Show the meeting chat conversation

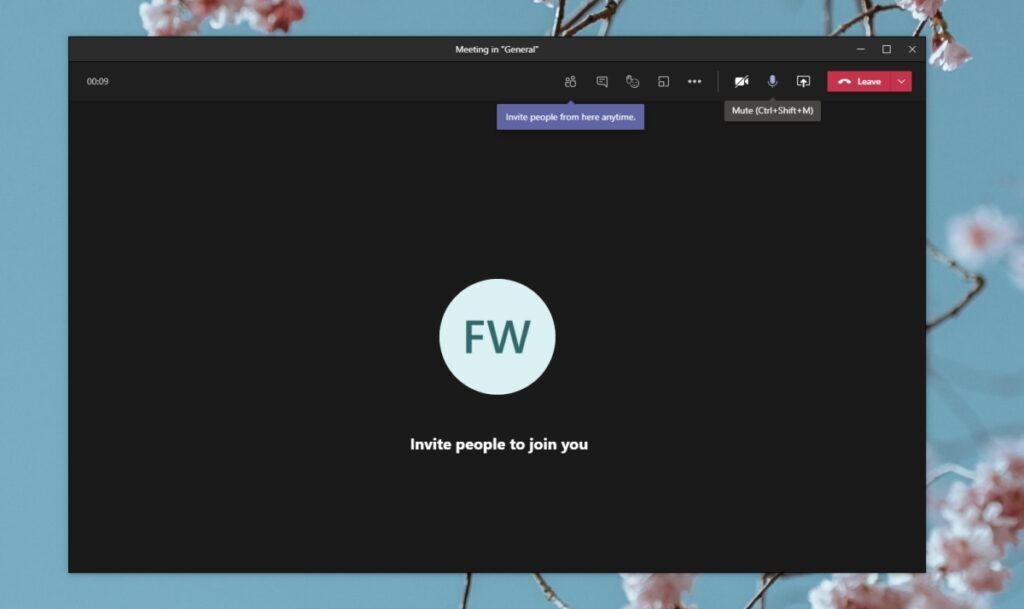[x=601, y=81]
